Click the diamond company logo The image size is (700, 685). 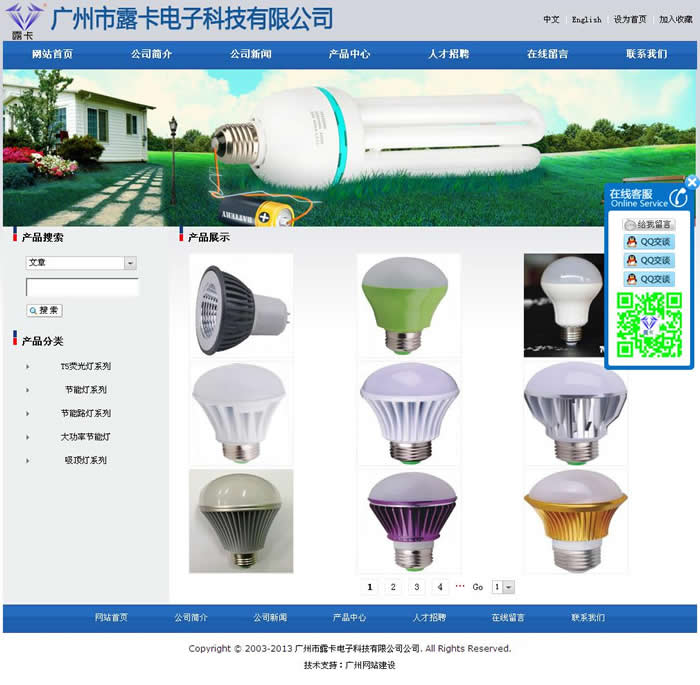click(x=24, y=18)
